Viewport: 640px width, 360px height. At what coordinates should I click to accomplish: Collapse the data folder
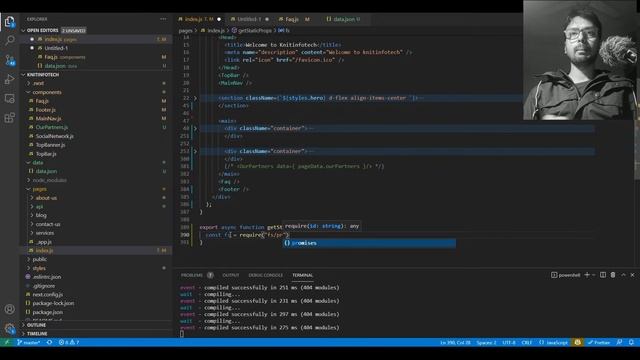click(29, 162)
